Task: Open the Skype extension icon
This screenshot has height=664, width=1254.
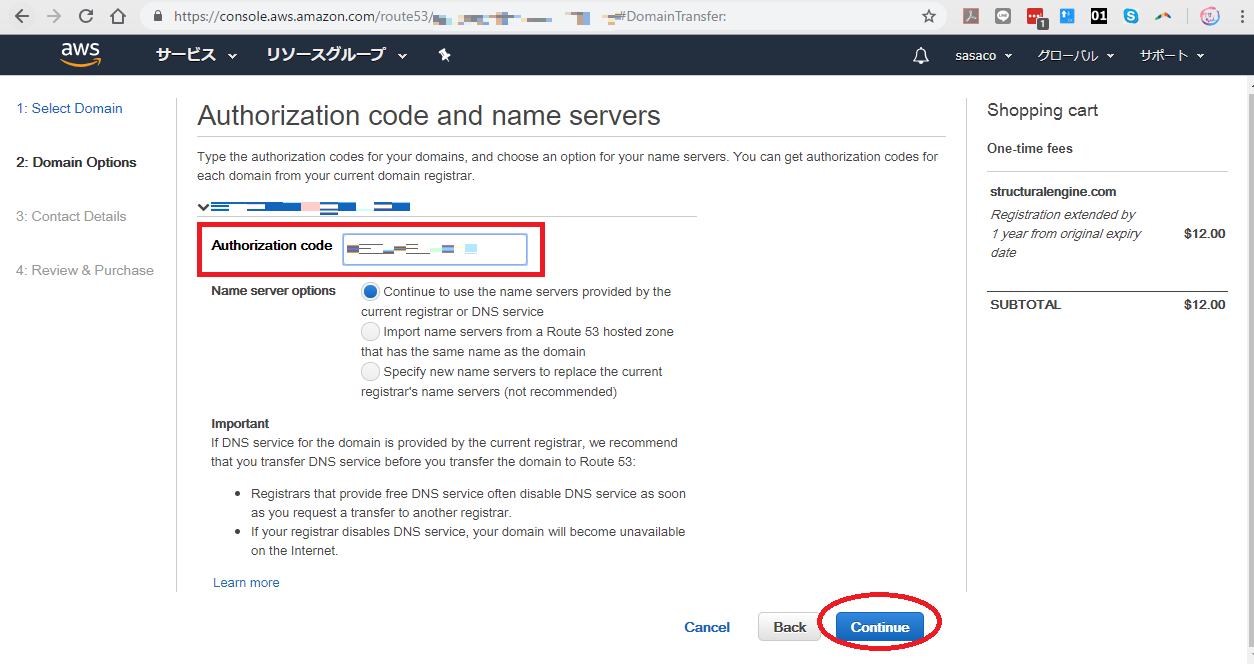Action: tap(1131, 16)
